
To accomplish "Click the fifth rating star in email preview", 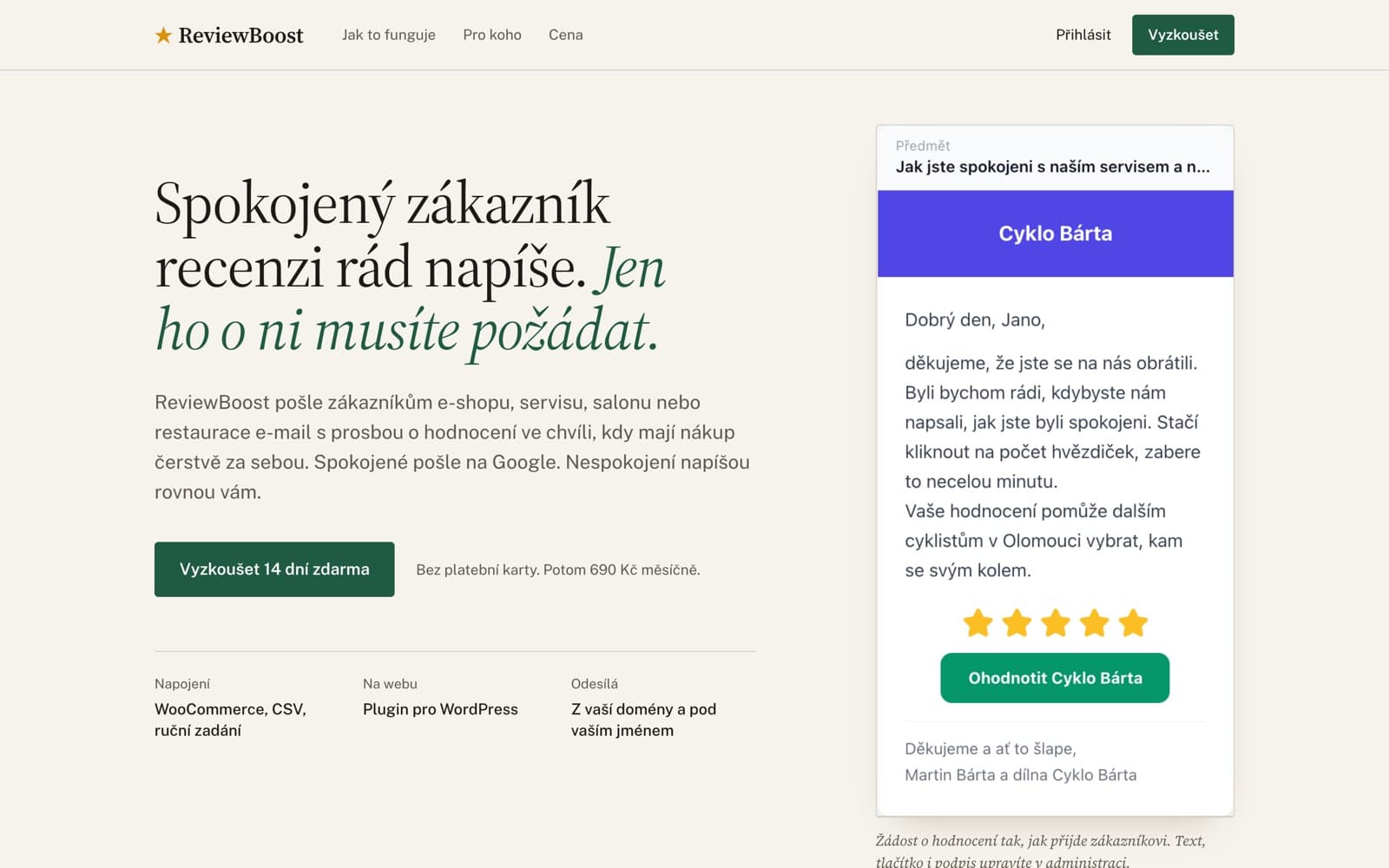I will (1133, 622).
